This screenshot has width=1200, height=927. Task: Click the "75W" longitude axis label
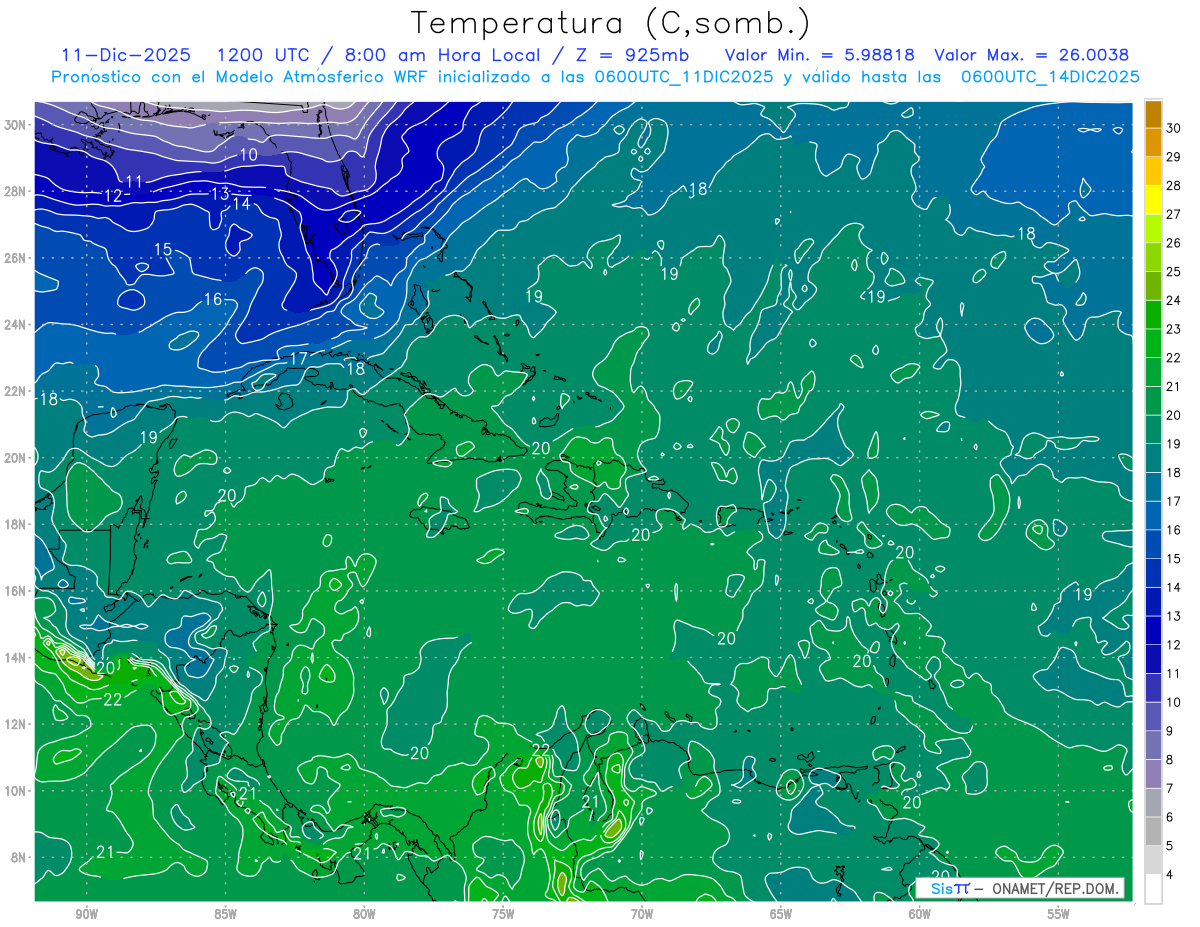pyautogui.click(x=503, y=914)
